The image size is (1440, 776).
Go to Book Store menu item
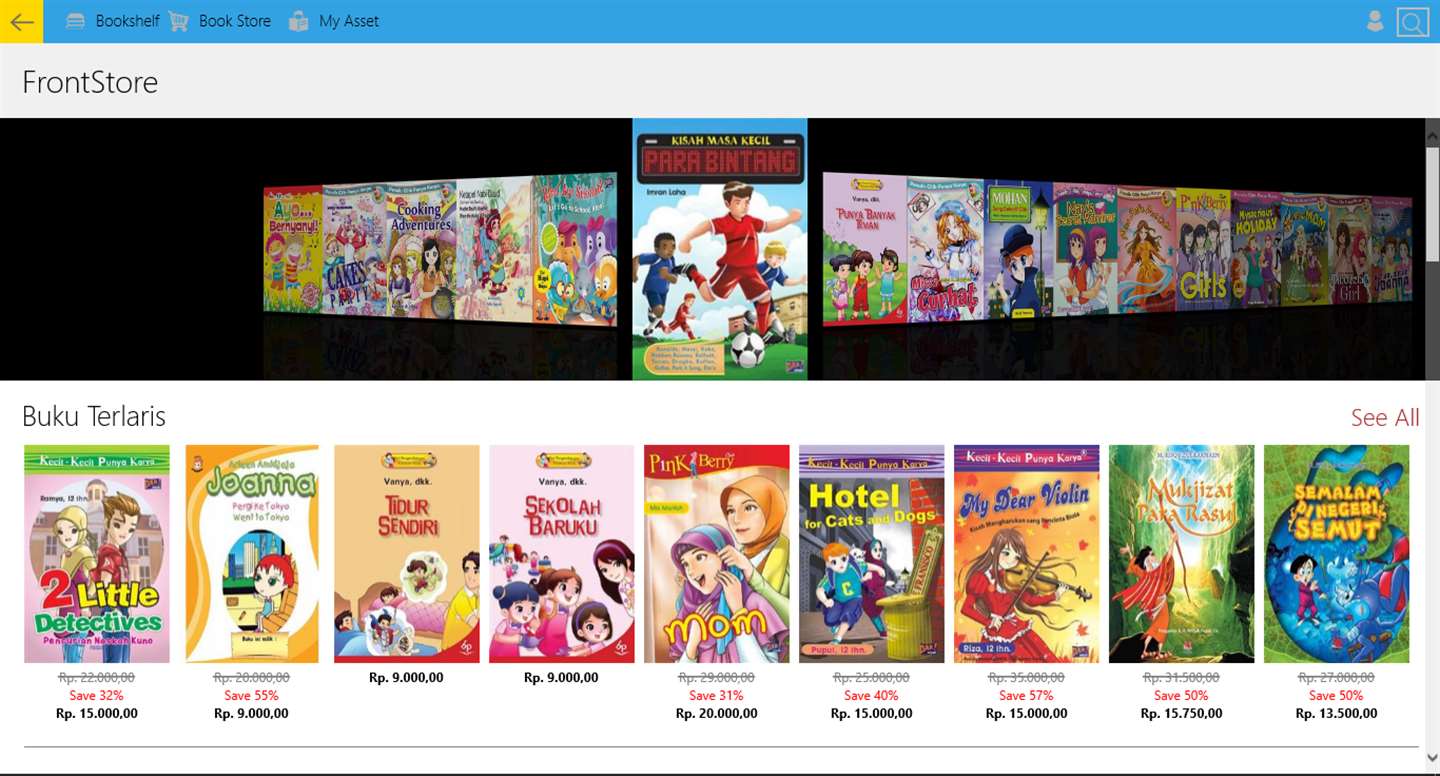point(235,21)
